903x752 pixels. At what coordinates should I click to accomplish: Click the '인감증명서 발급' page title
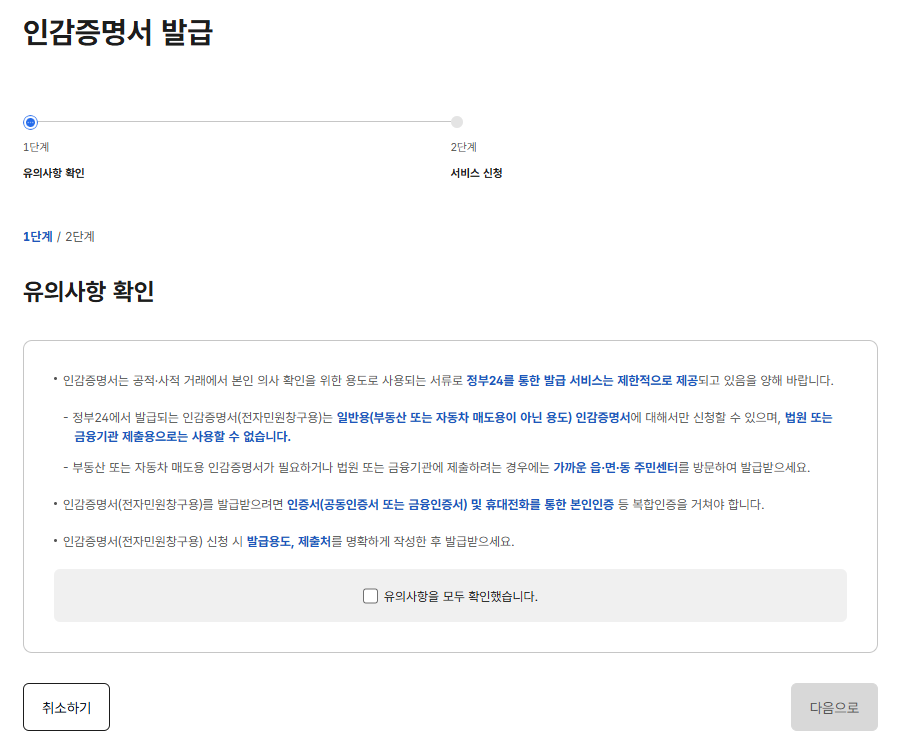coord(118,32)
